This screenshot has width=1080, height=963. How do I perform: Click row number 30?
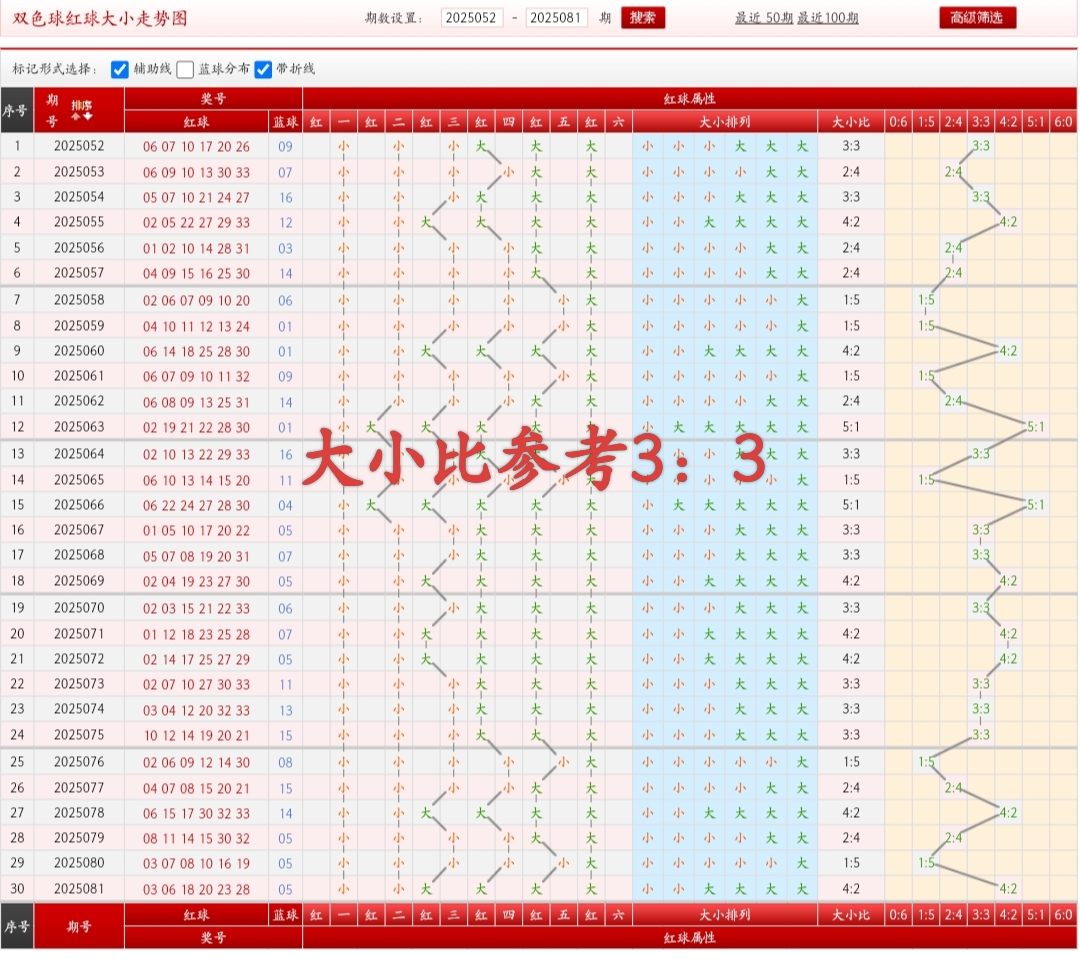17,889
